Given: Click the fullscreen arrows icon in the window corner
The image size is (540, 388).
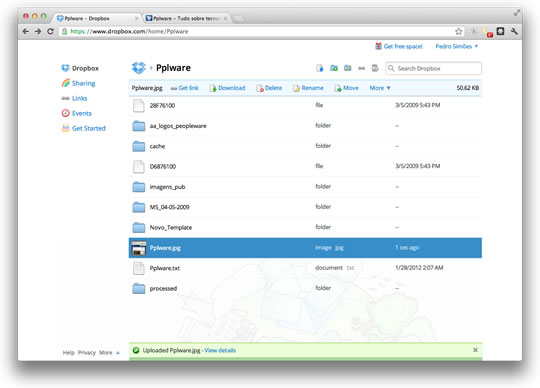Looking at the screenshot, I should pos(517,13).
